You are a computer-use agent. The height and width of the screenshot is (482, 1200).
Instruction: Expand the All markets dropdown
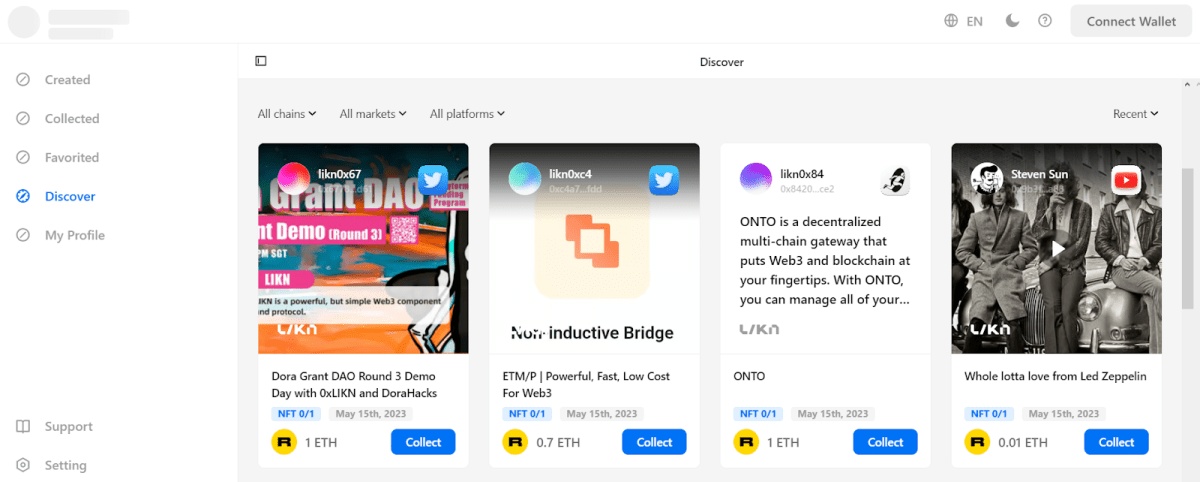[373, 114]
